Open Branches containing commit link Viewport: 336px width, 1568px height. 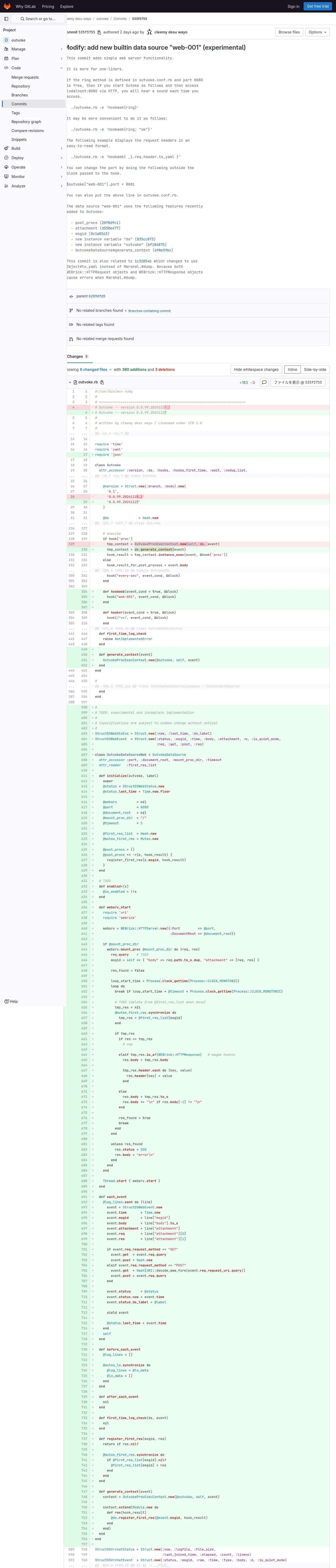(x=149, y=310)
